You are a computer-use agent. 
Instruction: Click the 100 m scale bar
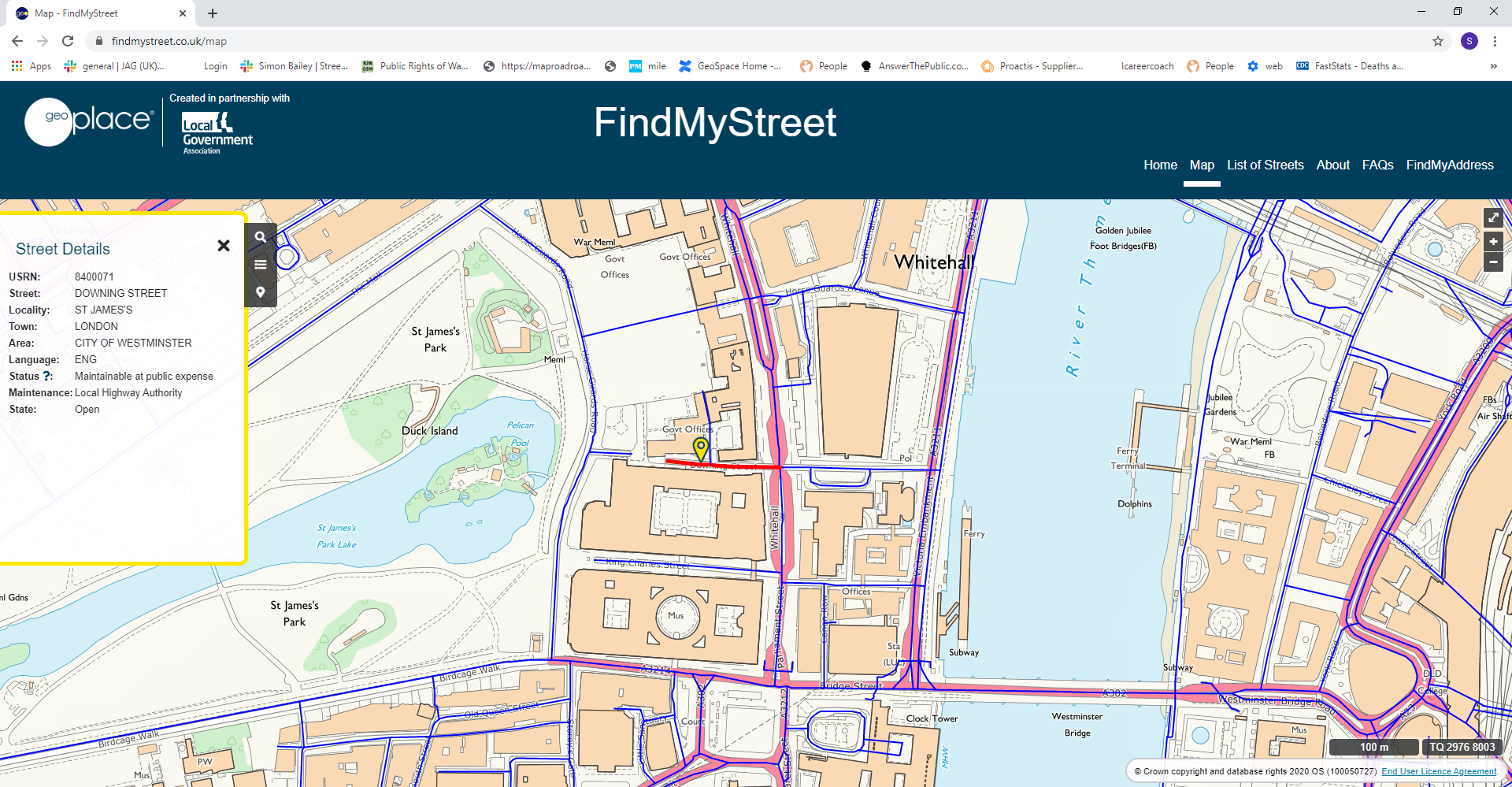[1373, 747]
